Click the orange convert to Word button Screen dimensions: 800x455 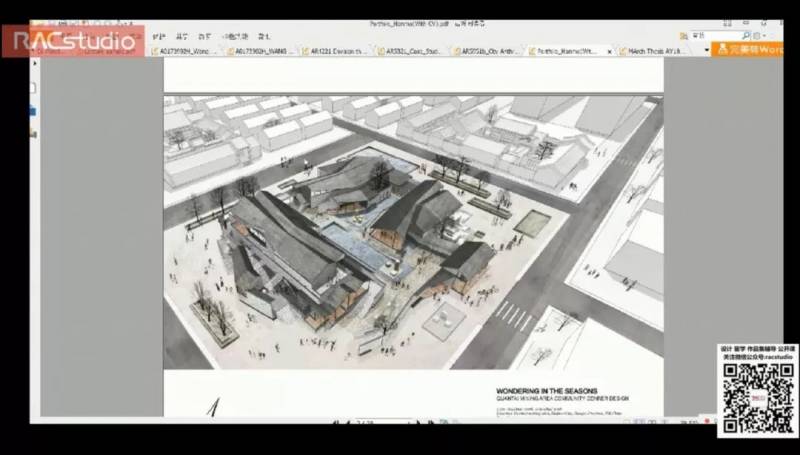tap(748, 49)
